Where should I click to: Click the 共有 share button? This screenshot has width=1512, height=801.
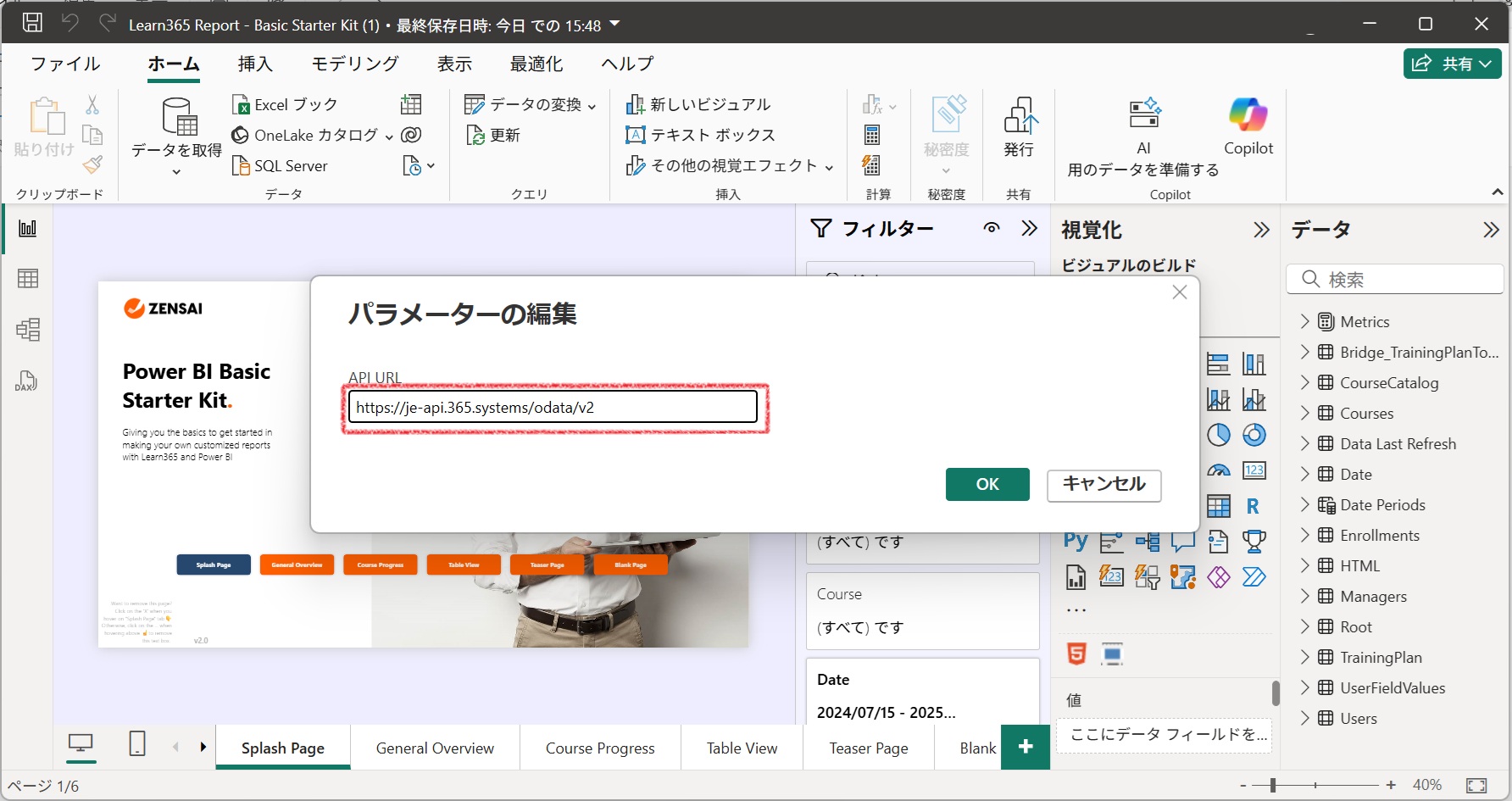point(1452,64)
